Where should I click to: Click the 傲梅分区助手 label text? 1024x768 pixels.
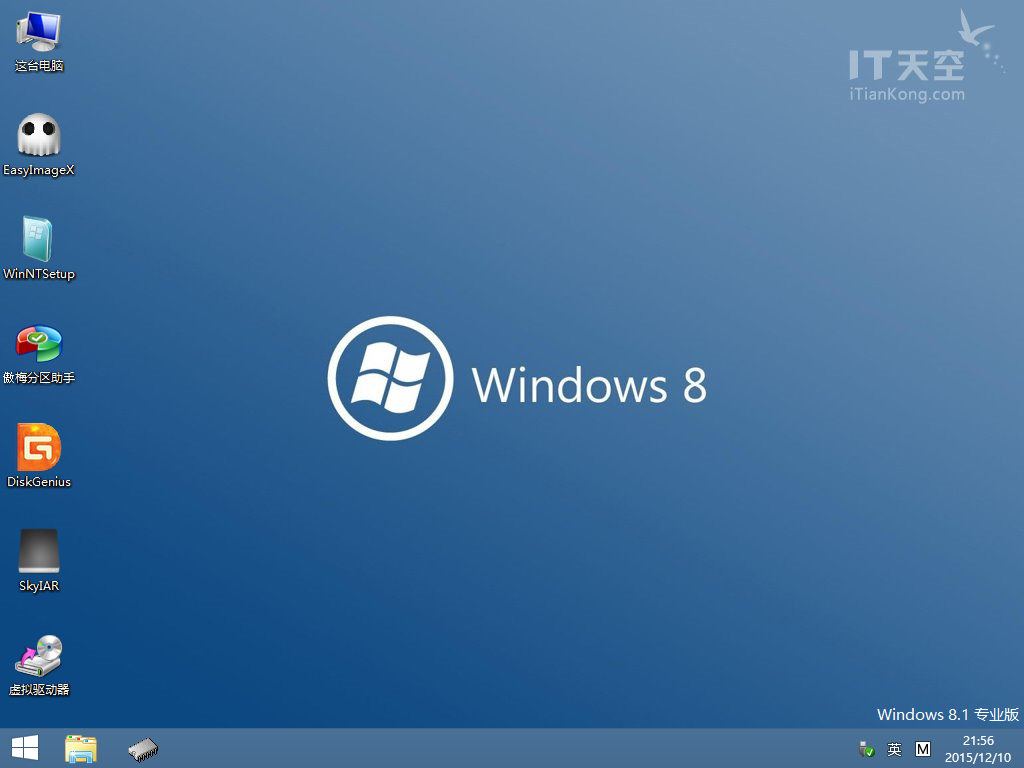[x=39, y=377]
